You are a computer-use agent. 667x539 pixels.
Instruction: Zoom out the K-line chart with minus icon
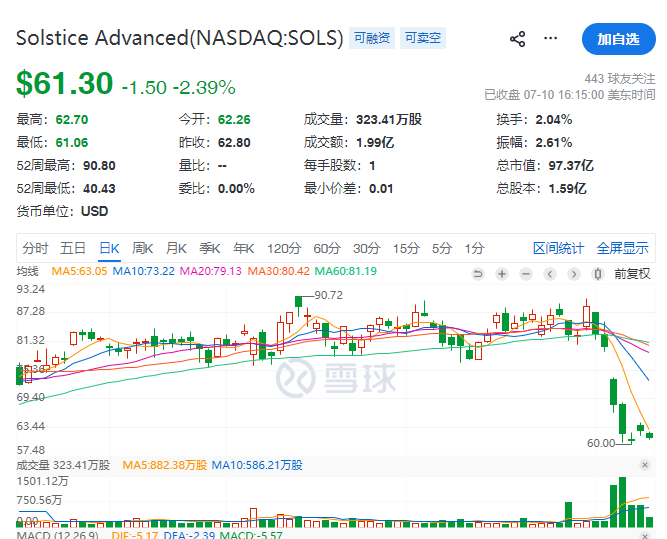[x=526, y=274]
